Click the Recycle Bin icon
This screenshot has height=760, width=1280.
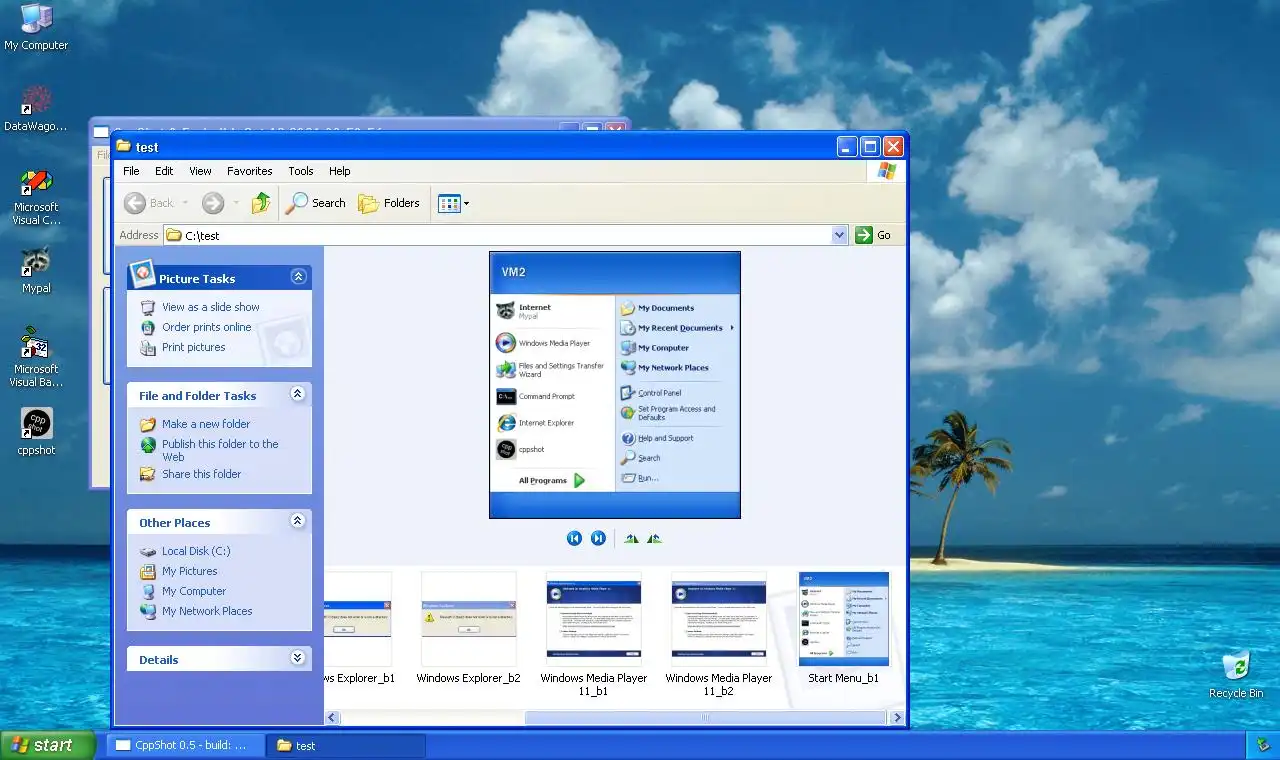point(1236,674)
